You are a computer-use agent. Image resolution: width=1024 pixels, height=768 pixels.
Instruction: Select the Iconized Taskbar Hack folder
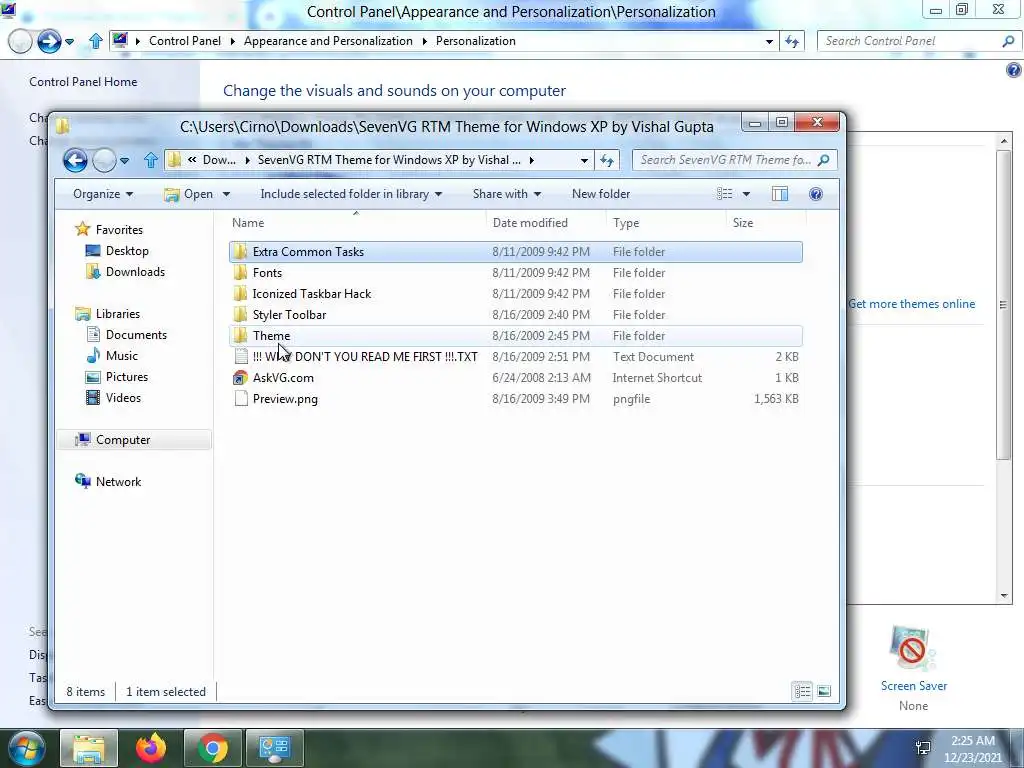516,294
